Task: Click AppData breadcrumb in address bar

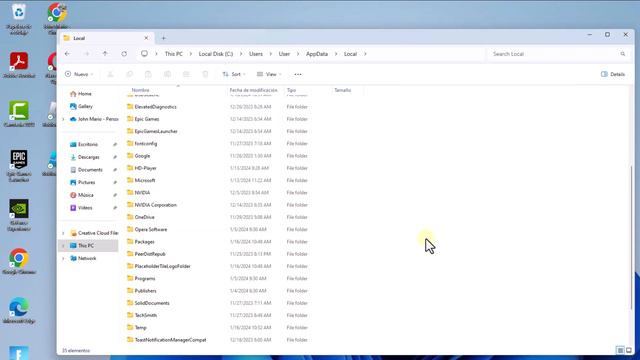Action: coord(317,54)
